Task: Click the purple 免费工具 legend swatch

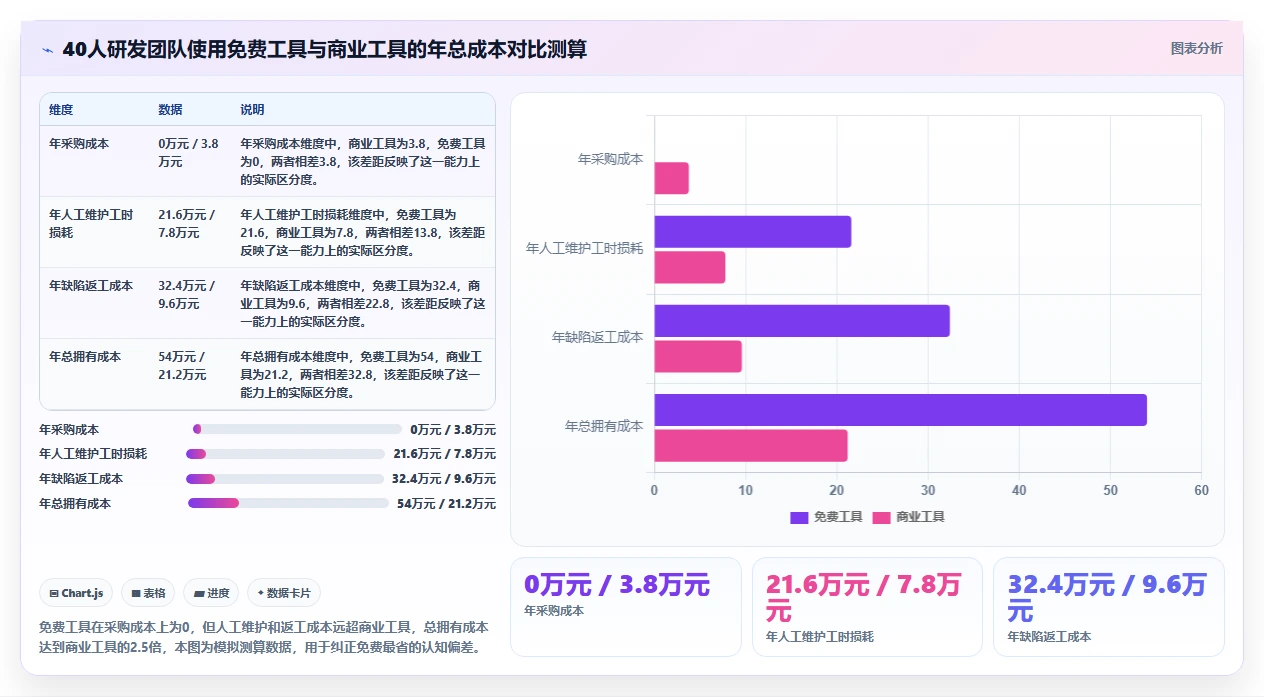Action: click(799, 517)
